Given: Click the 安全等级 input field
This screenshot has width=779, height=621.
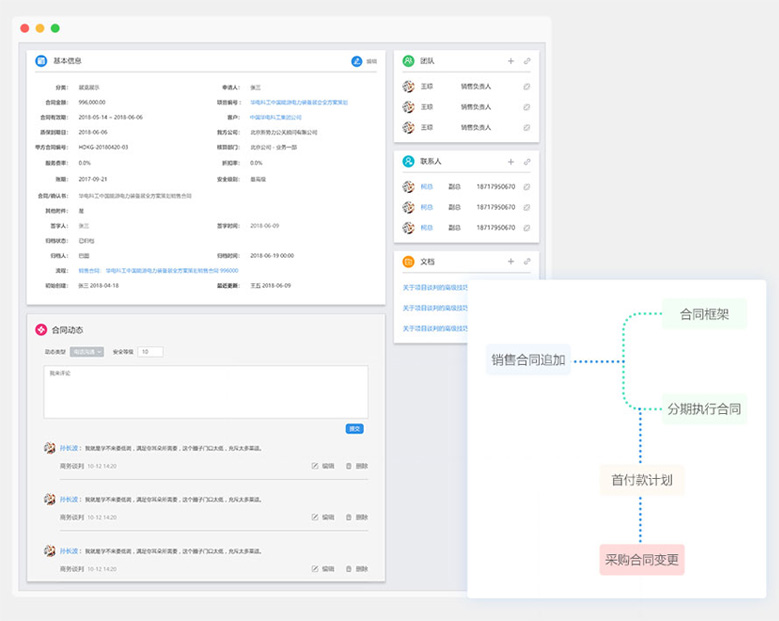Looking at the screenshot, I should (149, 352).
